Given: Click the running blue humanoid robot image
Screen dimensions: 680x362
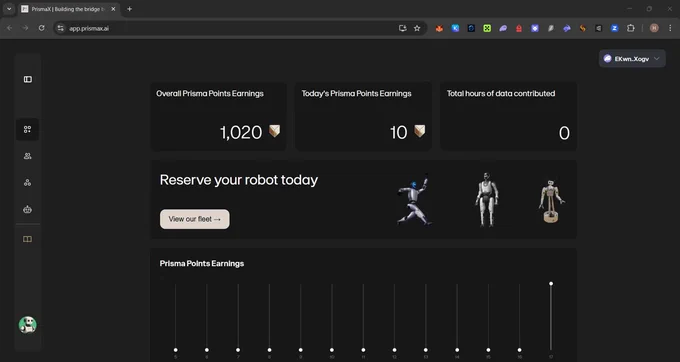Looking at the screenshot, I should point(414,199).
